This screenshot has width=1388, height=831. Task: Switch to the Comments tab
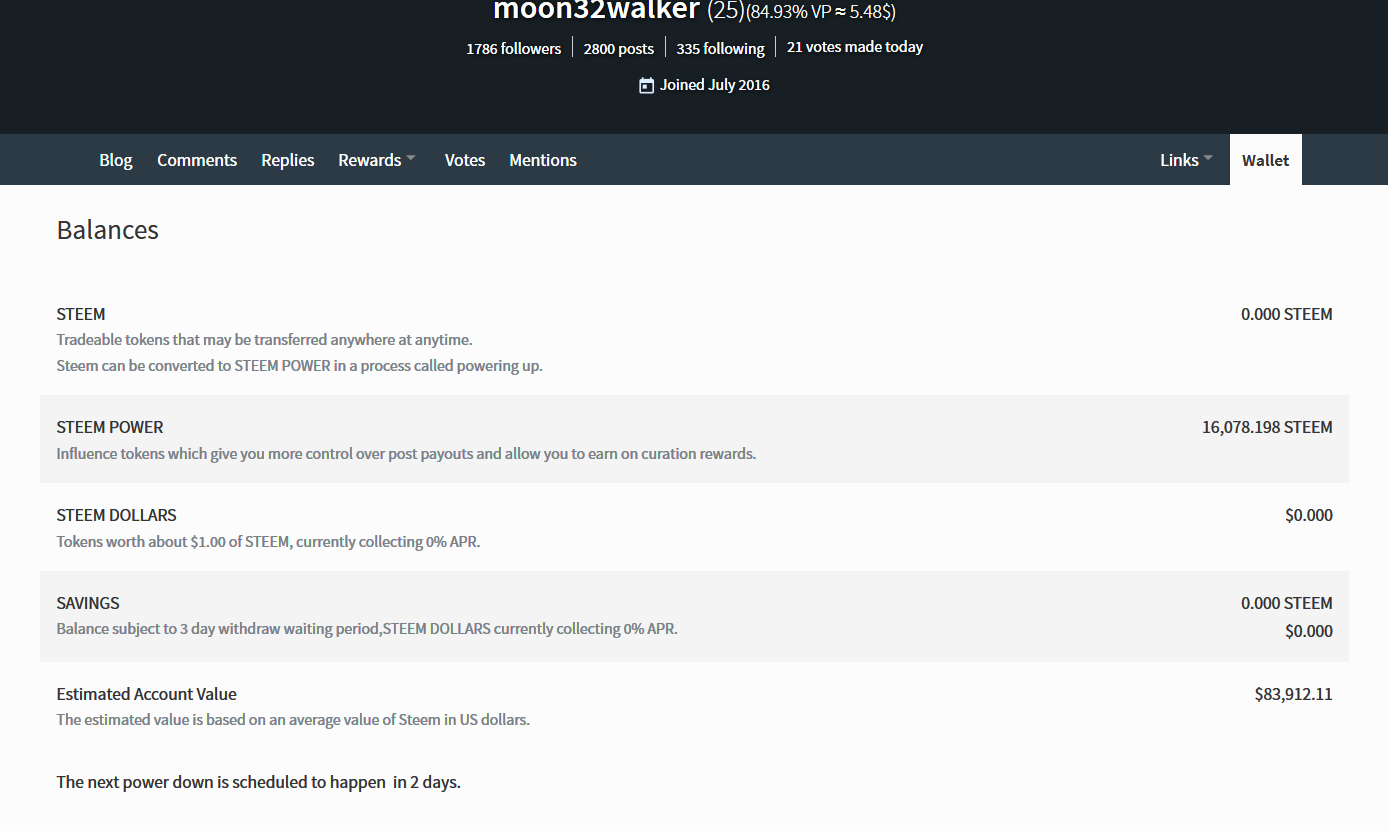(197, 160)
